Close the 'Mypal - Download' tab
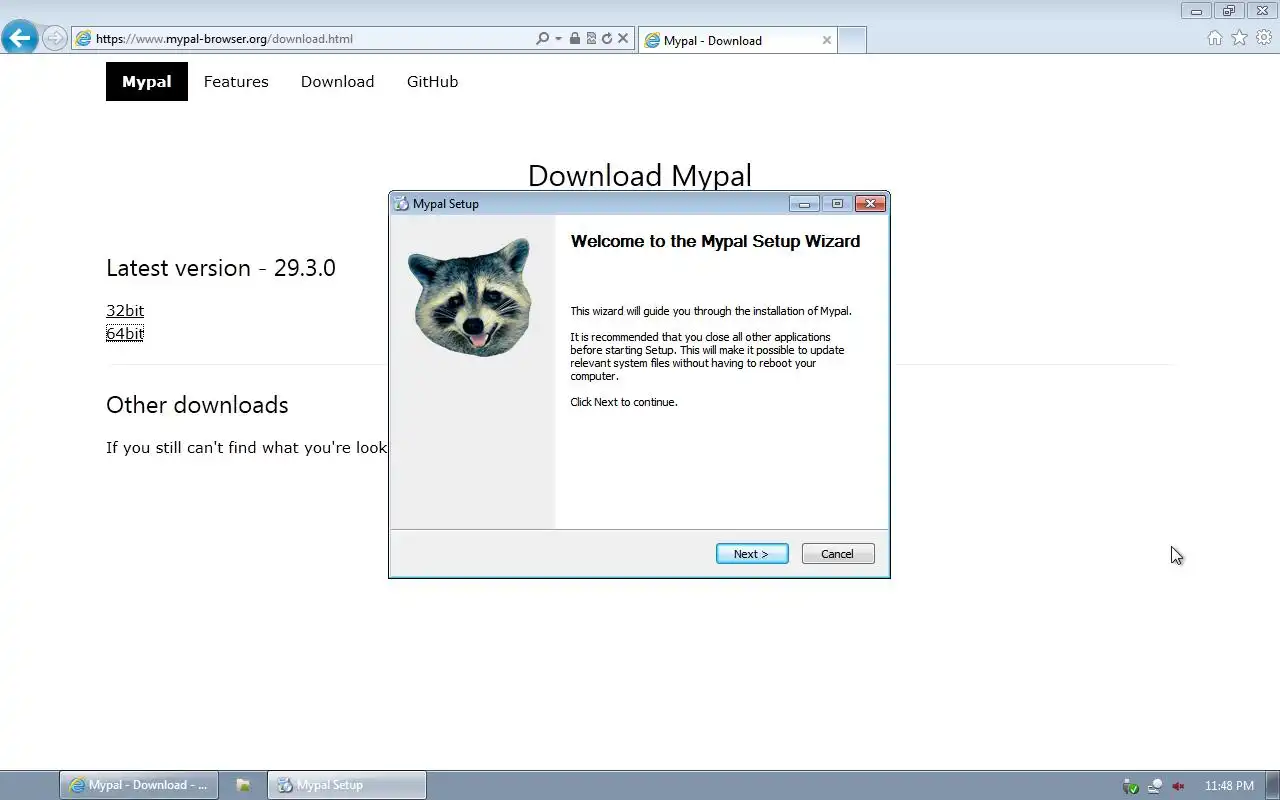This screenshot has height=800, width=1280. [827, 40]
